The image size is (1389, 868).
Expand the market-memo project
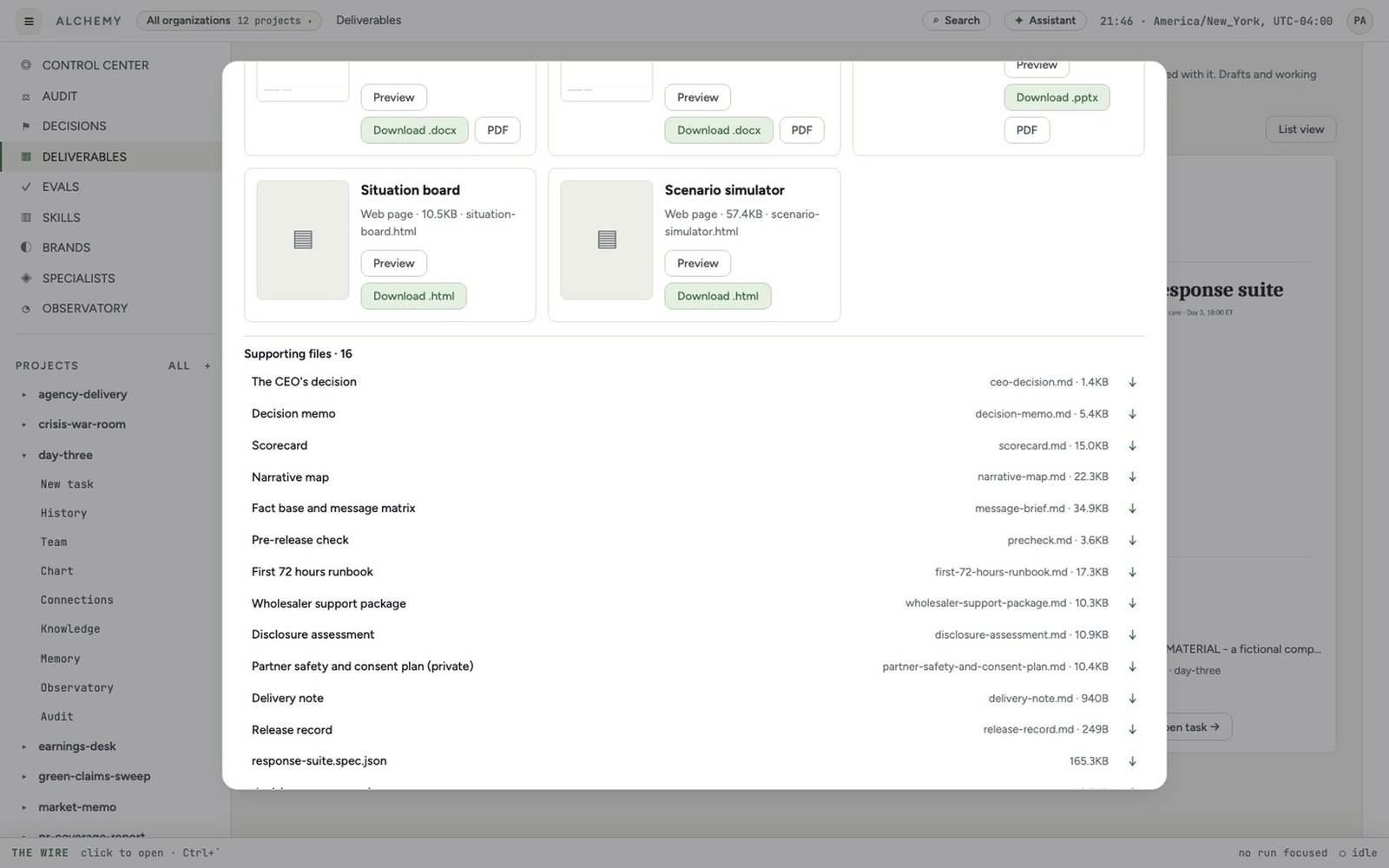pyautogui.click(x=24, y=807)
